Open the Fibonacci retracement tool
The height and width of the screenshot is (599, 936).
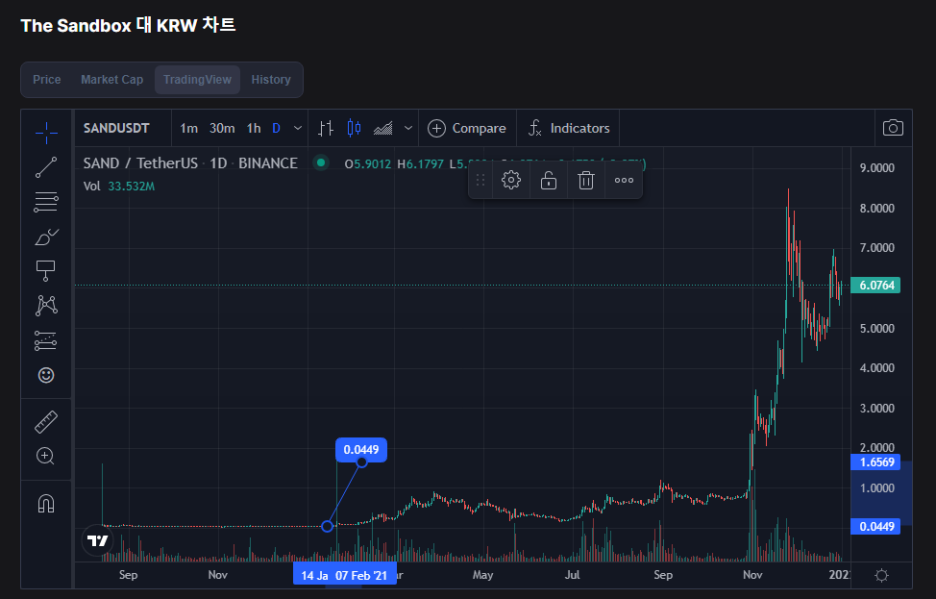click(46, 202)
